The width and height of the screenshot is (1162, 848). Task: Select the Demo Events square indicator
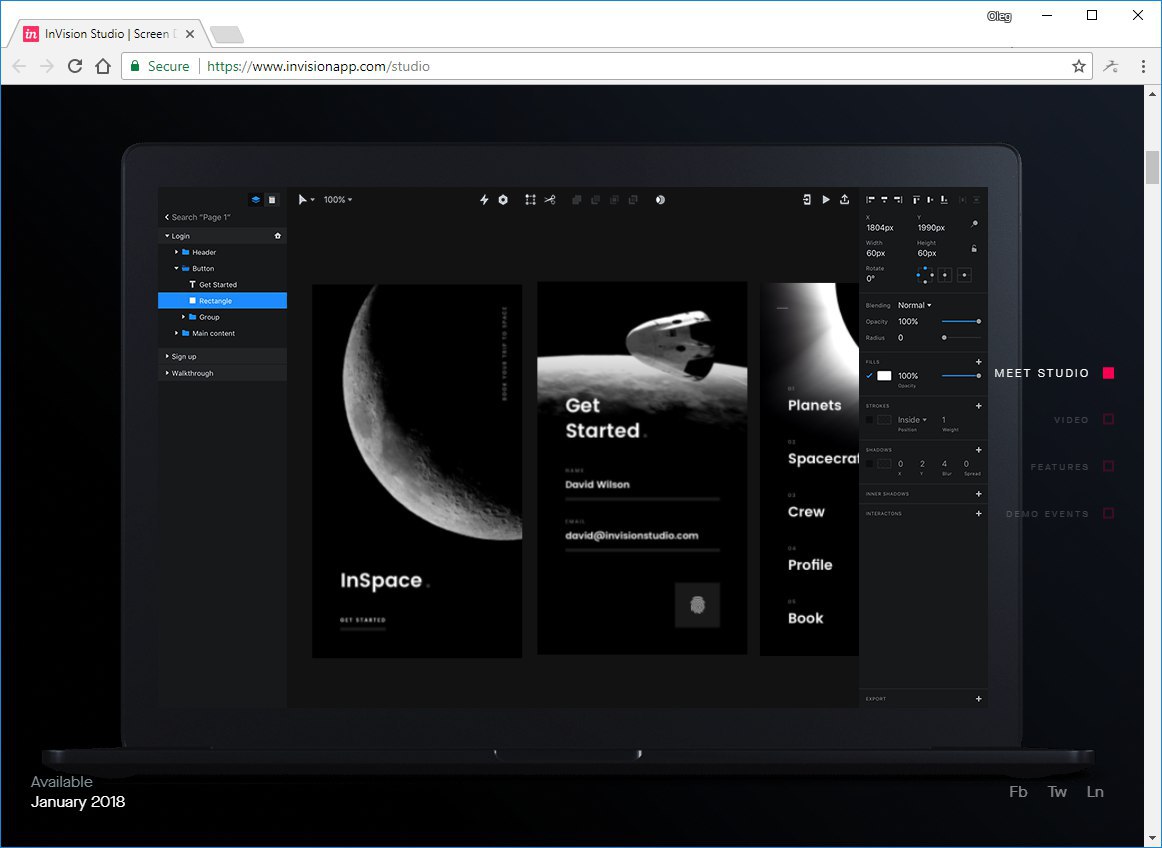1109,513
